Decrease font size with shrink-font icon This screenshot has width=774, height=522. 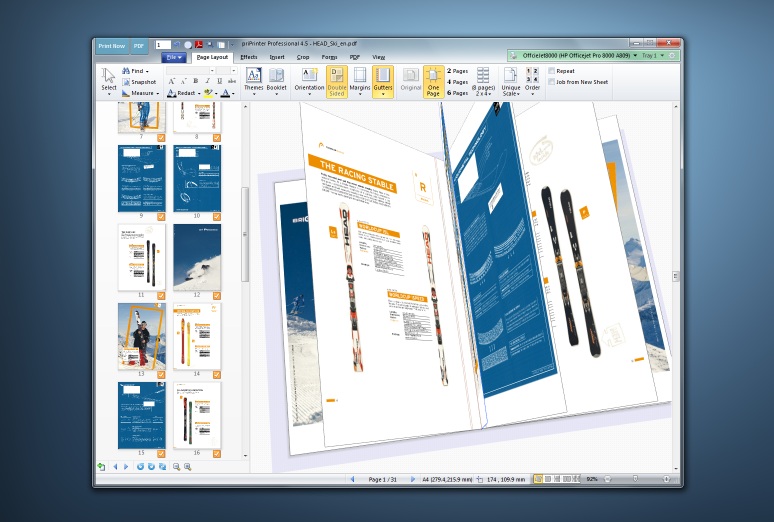point(184,81)
